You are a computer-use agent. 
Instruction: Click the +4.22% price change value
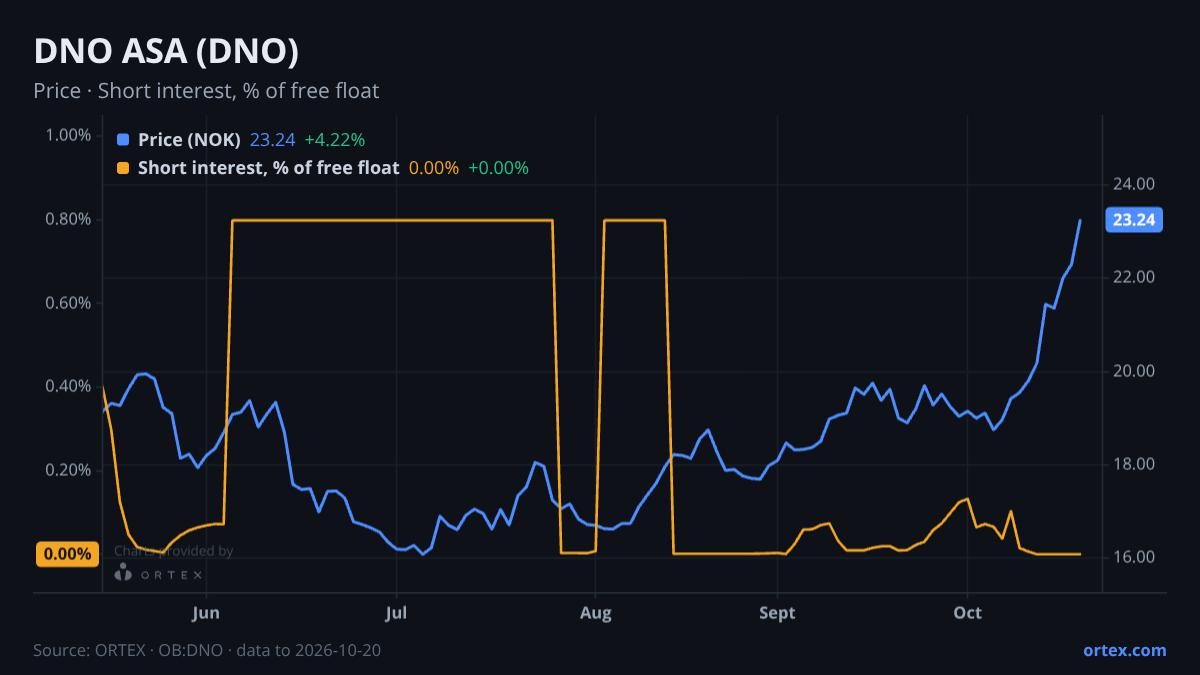coord(334,140)
